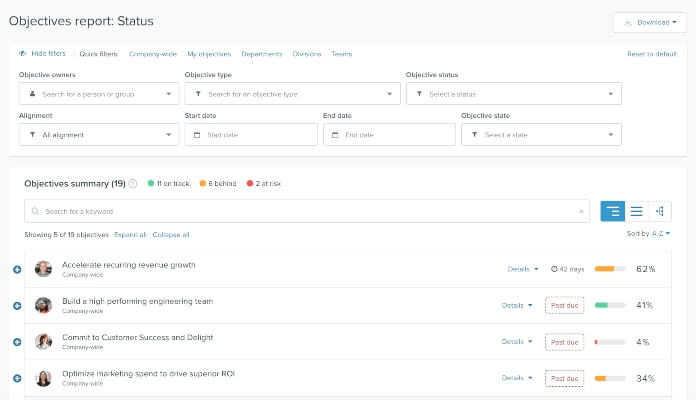Switch to the compact list view icon
This screenshot has height=400, width=696.
636,211
